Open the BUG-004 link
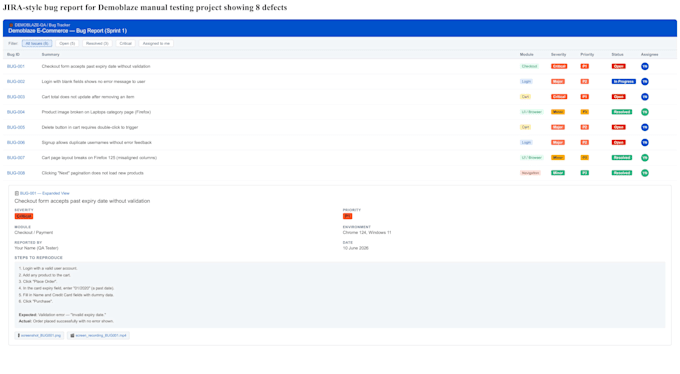Image resolution: width=680 pixels, height=374 pixels. click(x=16, y=112)
